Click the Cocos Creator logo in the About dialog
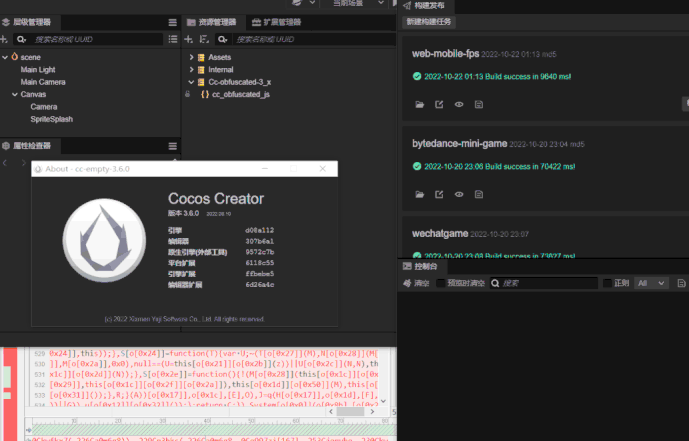 [x=104, y=241]
